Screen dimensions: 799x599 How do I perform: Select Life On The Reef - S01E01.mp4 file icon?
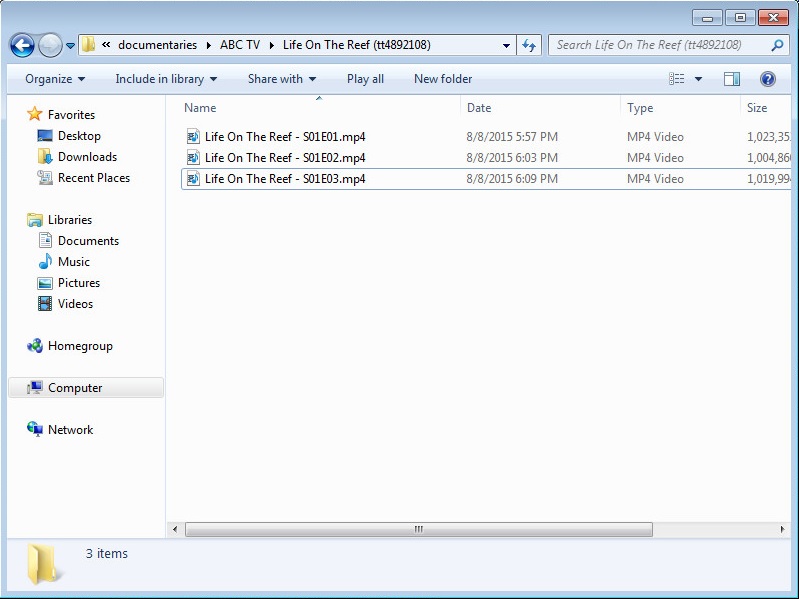(194, 137)
